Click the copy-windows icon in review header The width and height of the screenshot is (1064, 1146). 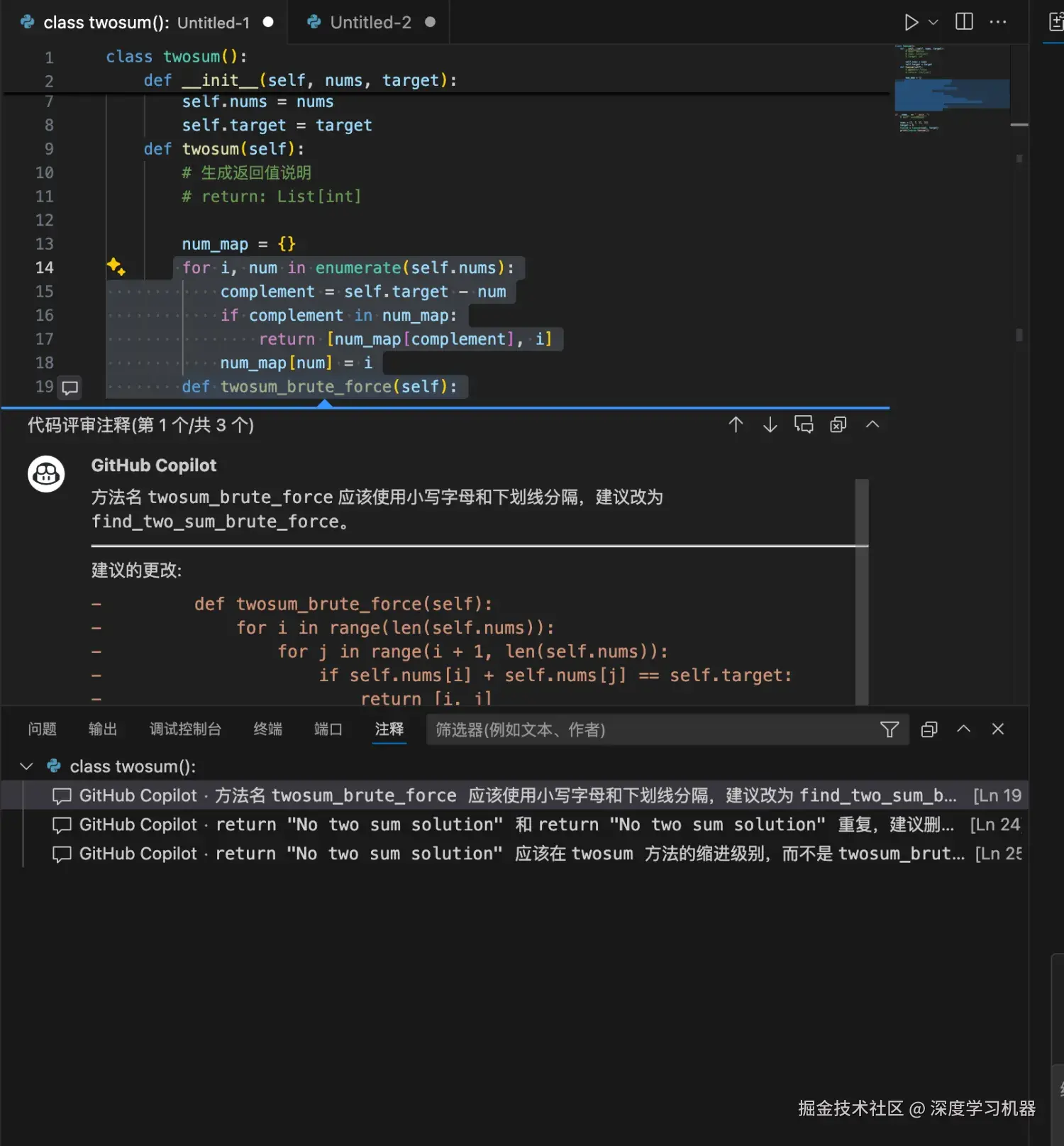click(x=838, y=424)
